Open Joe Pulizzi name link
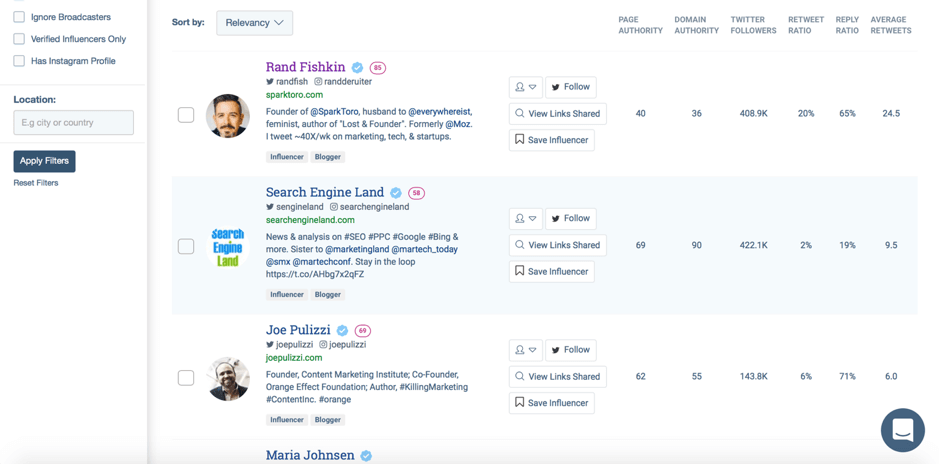 pos(298,330)
